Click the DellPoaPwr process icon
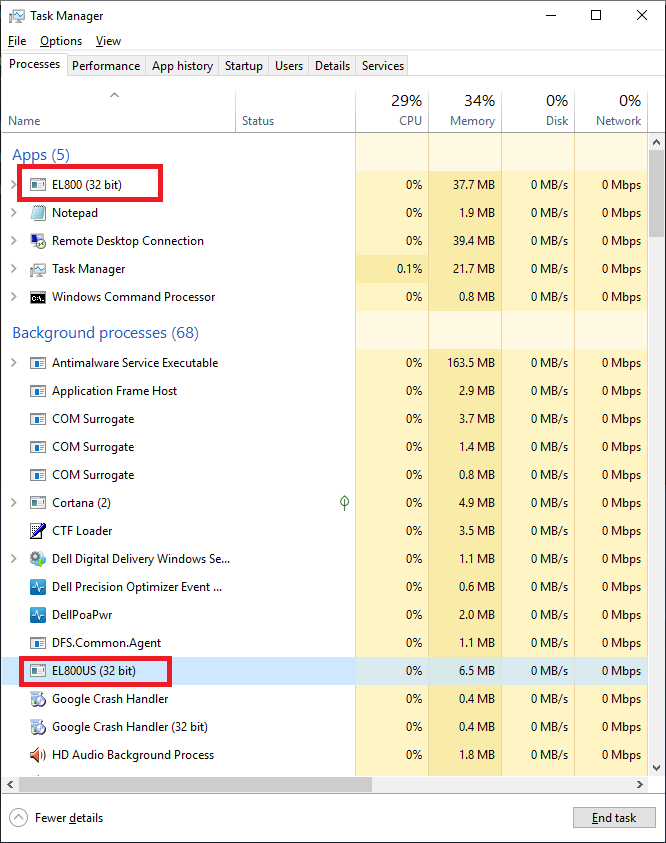The image size is (666, 843). point(38,615)
